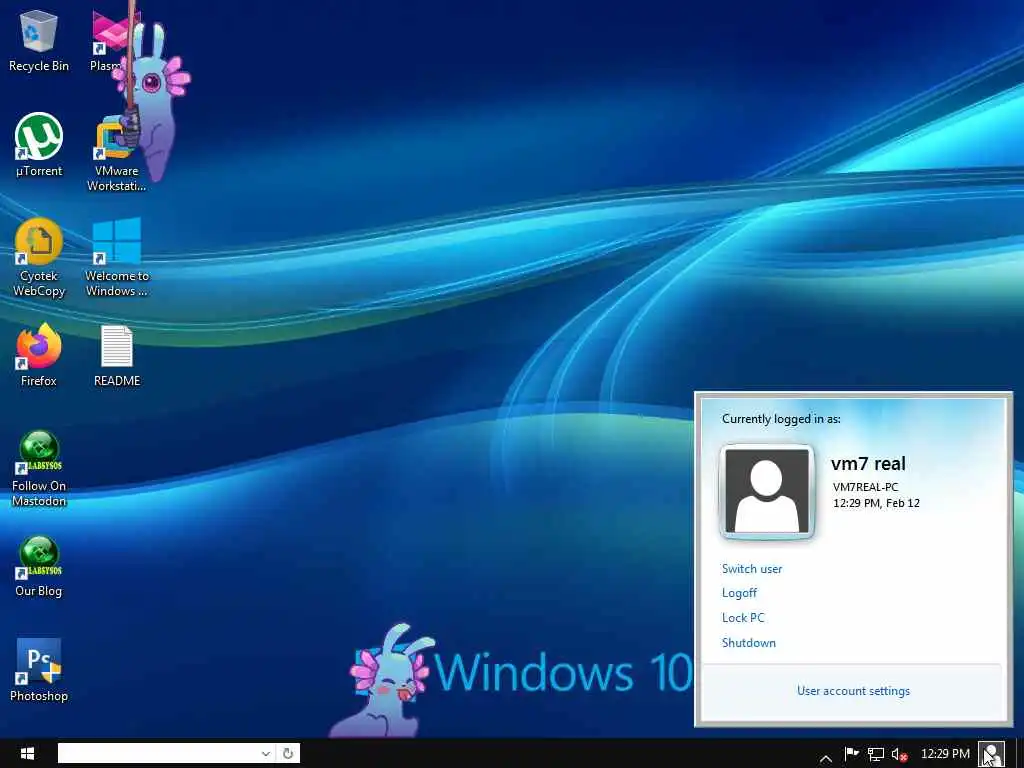The width and height of the screenshot is (1024, 768).
Task: Click the muted volume tray icon
Action: click(x=900, y=754)
